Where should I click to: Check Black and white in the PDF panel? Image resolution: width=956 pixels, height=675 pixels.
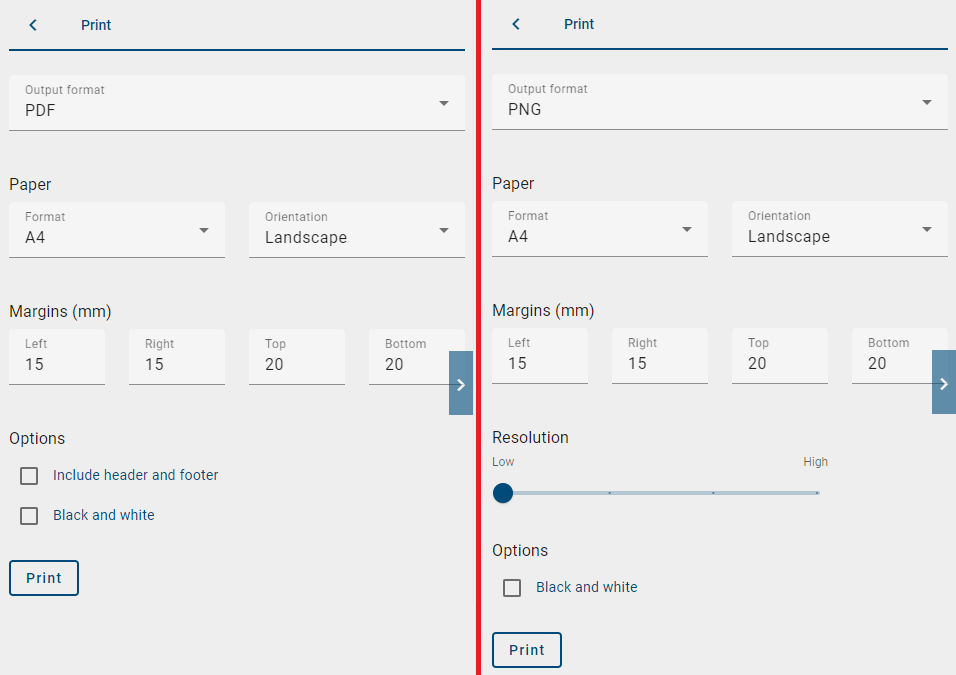pyautogui.click(x=29, y=515)
